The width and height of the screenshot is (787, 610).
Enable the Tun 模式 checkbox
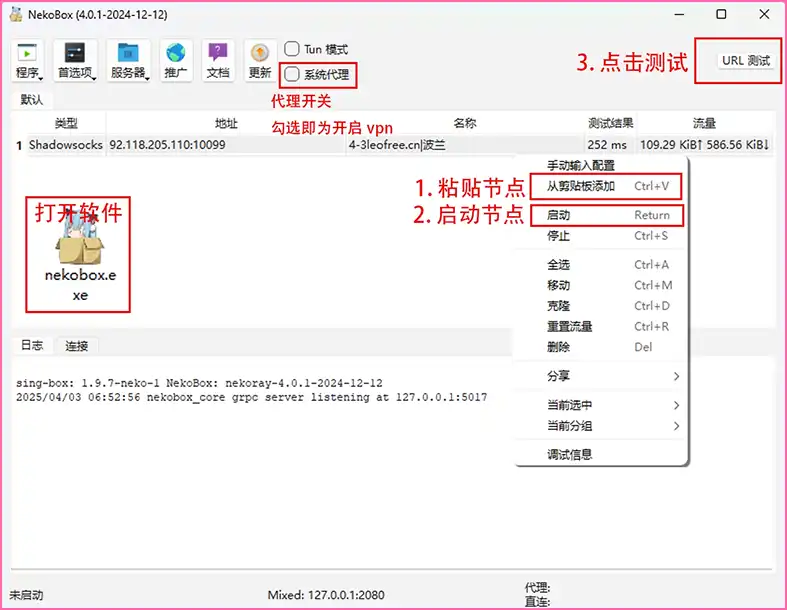292,49
